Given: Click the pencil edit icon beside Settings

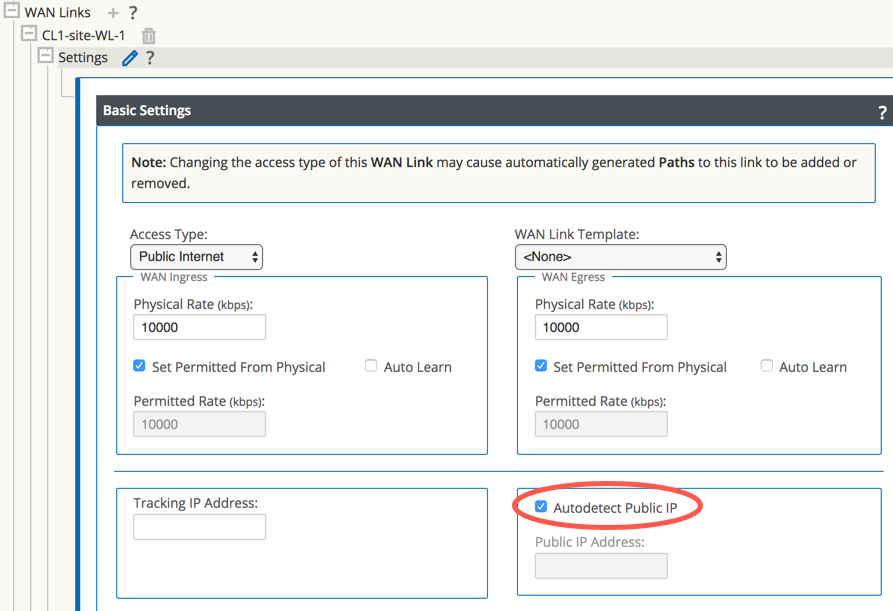Looking at the screenshot, I should coord(129,58).
